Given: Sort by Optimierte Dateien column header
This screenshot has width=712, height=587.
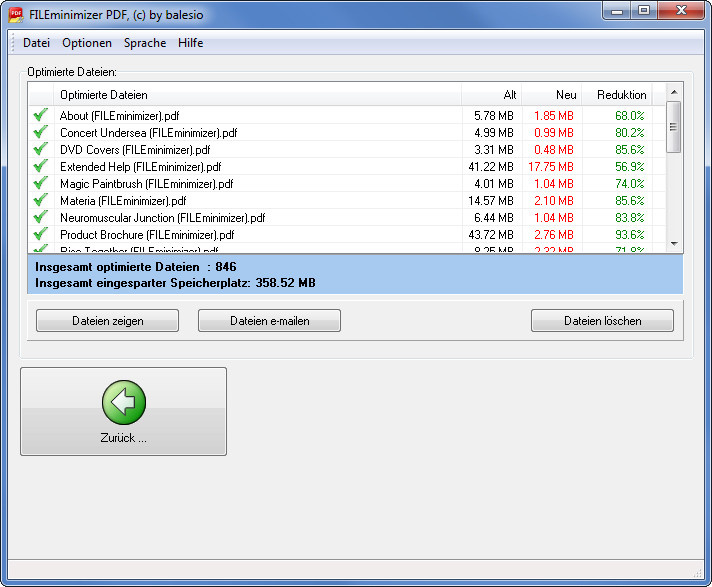Looking at the screenshot, I should 257,95.
